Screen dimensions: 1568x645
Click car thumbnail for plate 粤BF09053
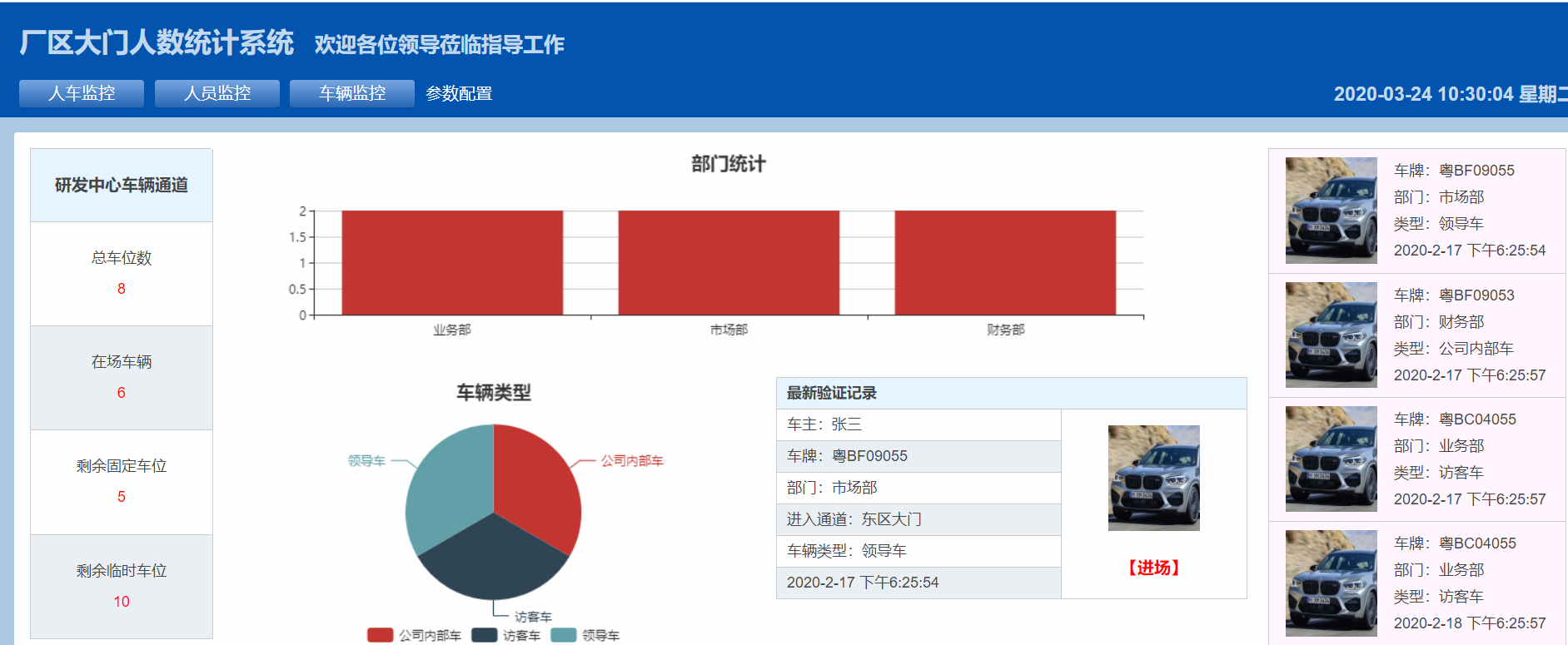click(x=1331, y=335)
